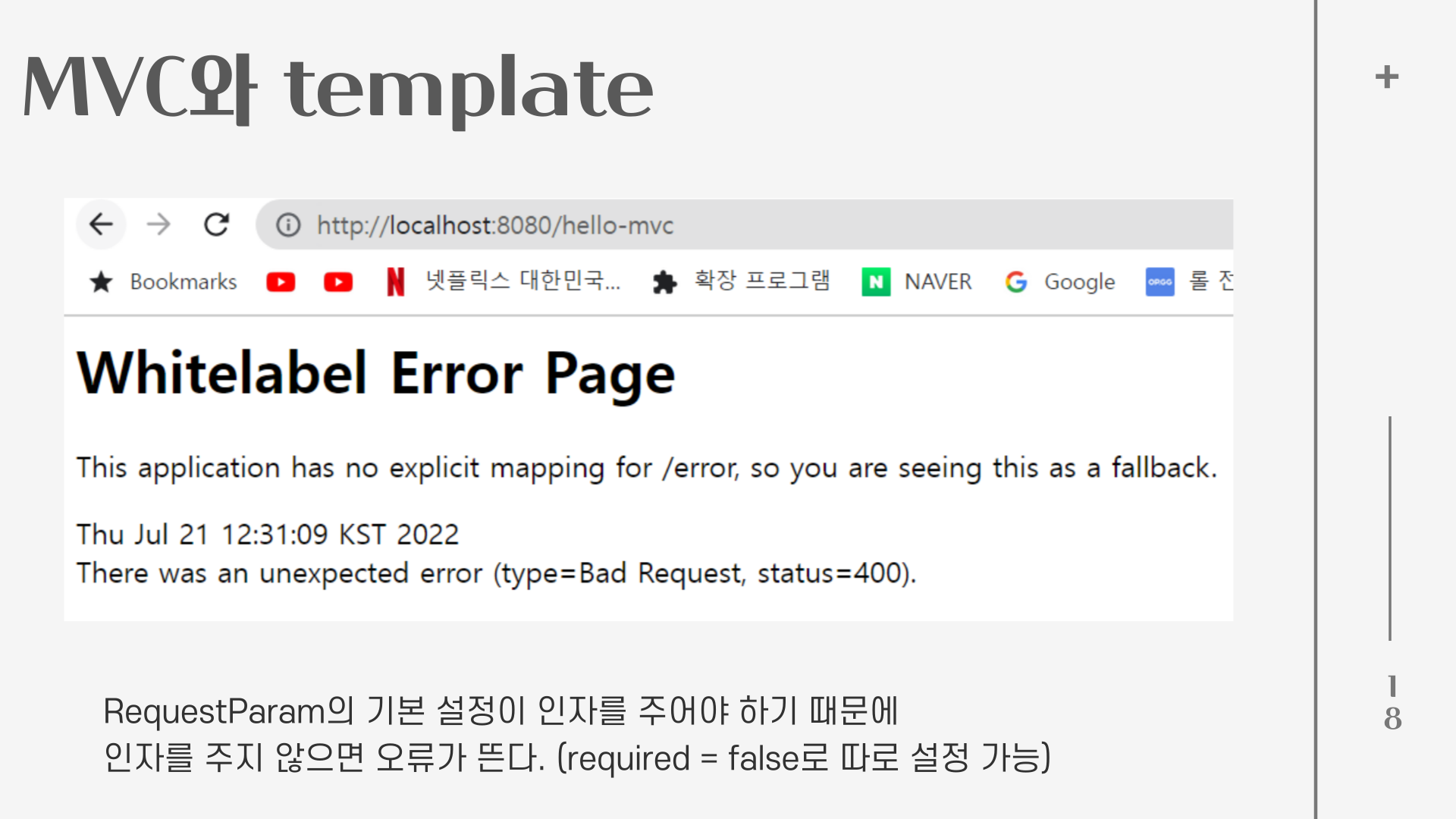Open the 확장 프로그램 bookmark
This screenshot has width=1456, height=819.
coord(762,281)
